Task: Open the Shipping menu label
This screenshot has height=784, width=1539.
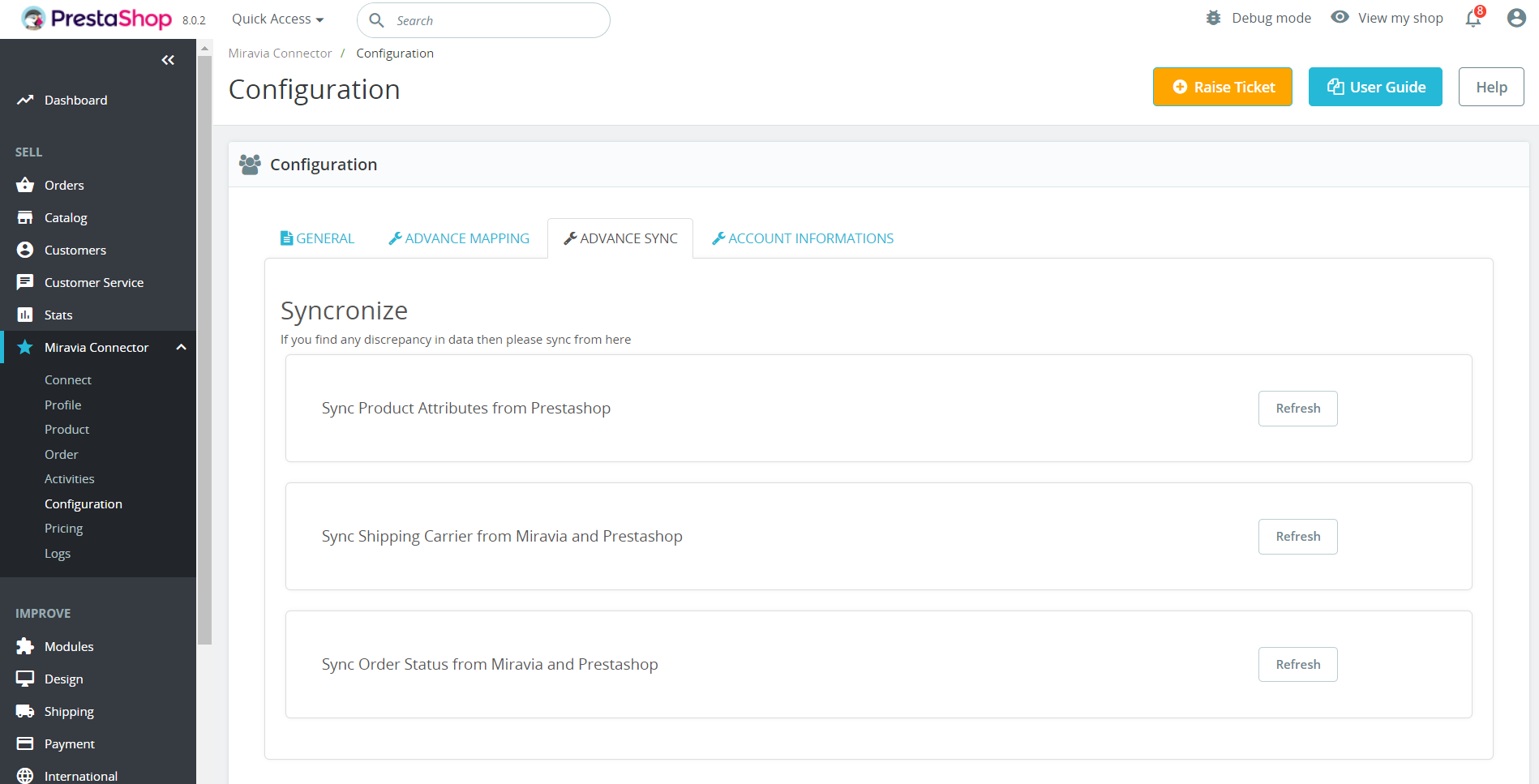Action: click(x=69, y=711)
